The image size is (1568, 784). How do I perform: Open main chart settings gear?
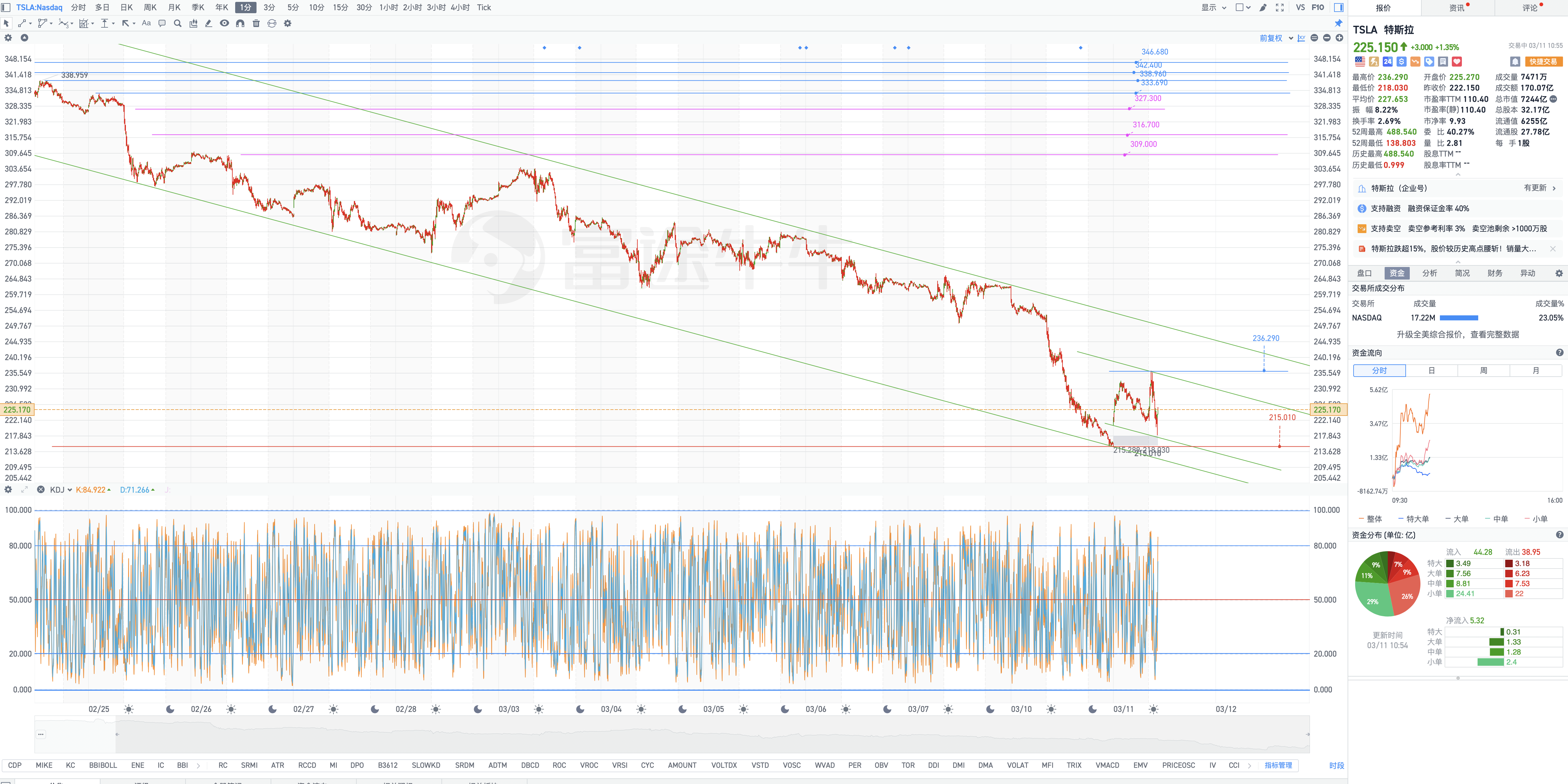pyautogui.click(x=8, y=38)
